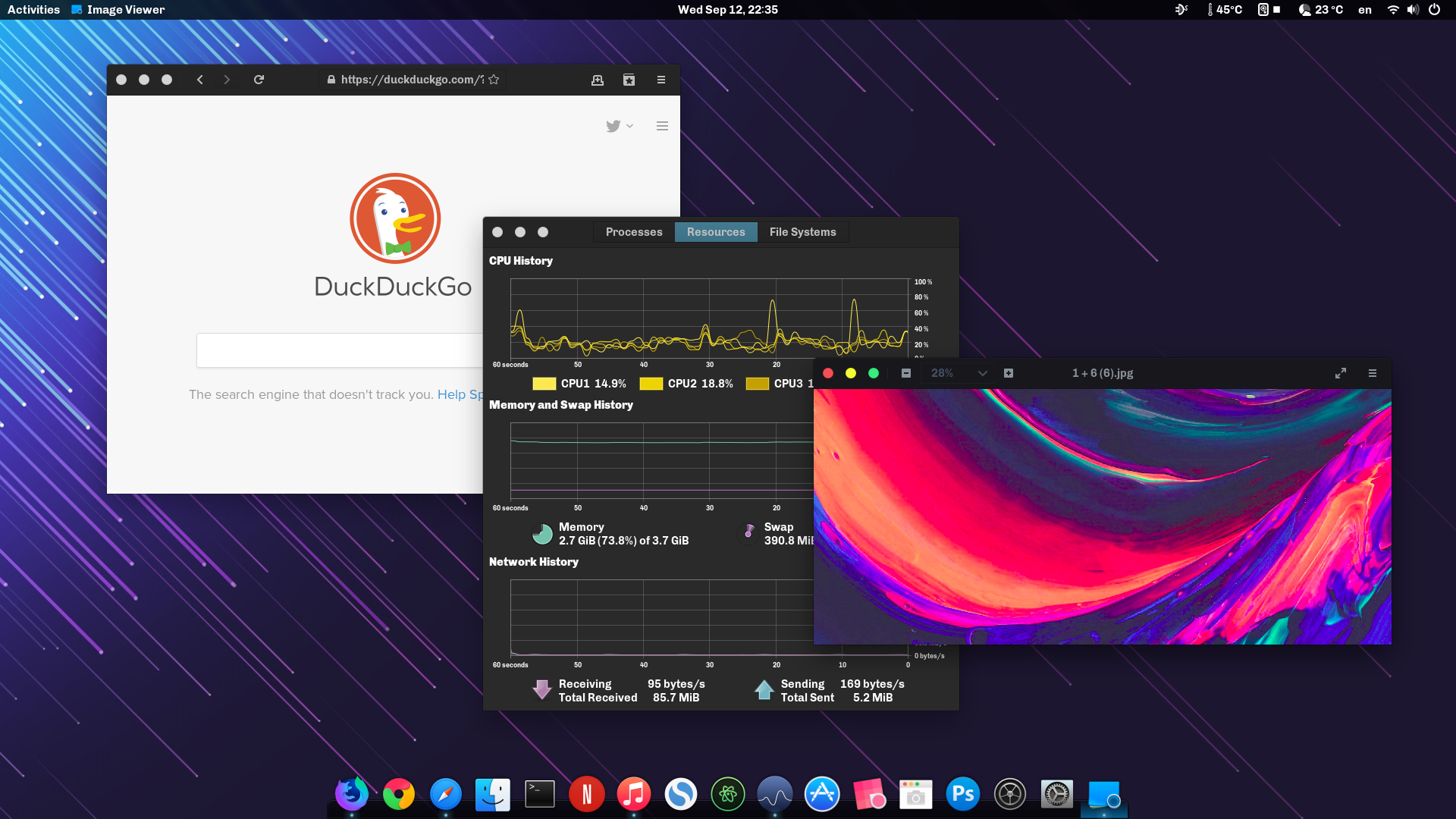This screenshot has height=819, width=1456.
Task: Open the Safari compass icon in dock
Action: click(446, 794)
